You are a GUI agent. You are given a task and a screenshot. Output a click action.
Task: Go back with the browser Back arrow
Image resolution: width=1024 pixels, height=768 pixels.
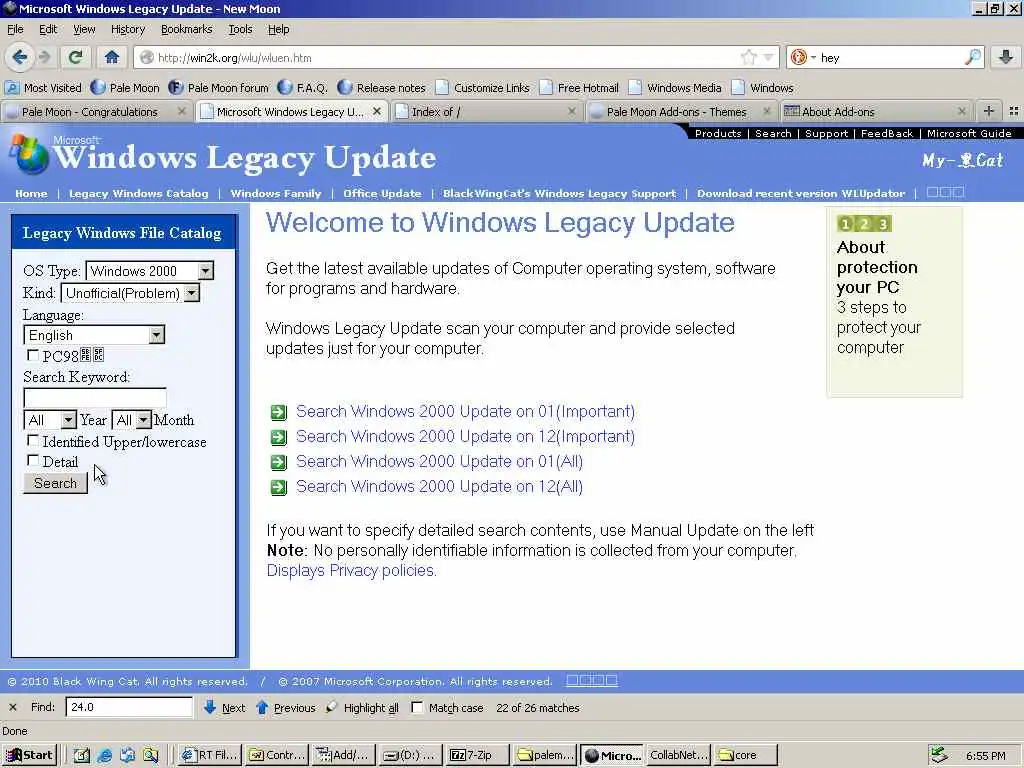(x=20, y=57)
